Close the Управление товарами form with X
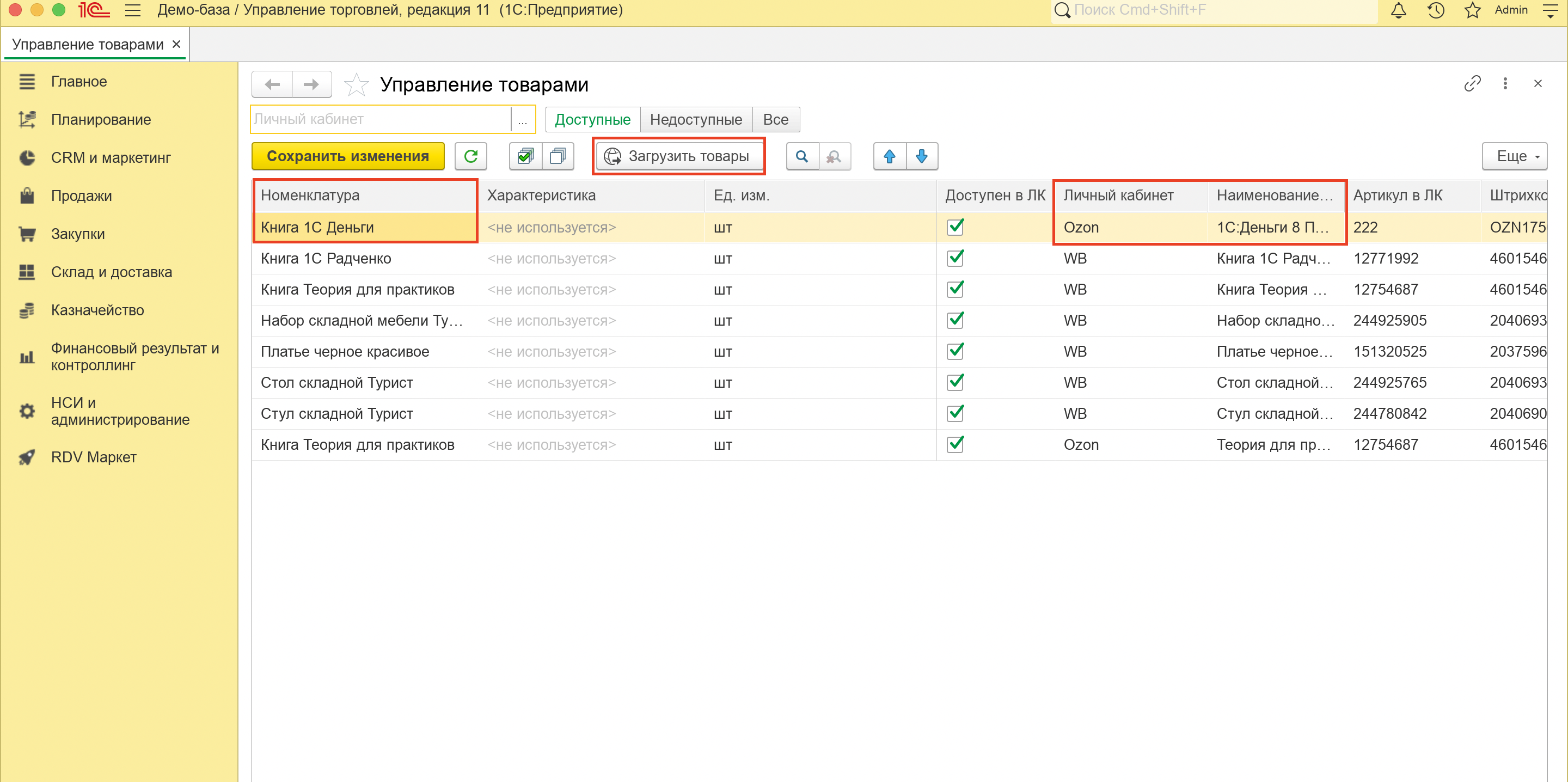 pos(1538,83)
